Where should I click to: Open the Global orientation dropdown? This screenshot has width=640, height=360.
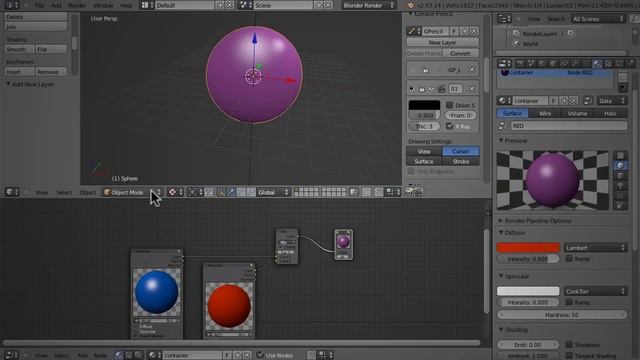(x=273, y=192)
